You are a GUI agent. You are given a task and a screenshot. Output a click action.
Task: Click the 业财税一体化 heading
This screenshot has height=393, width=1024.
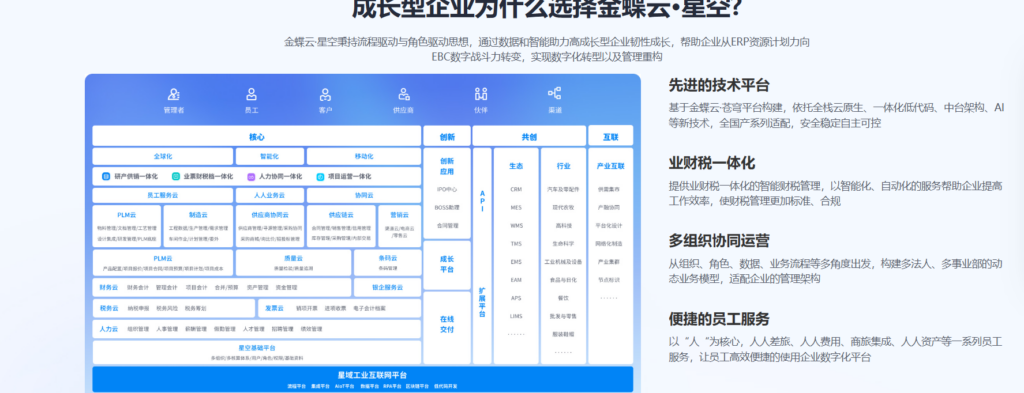(712, 163)
